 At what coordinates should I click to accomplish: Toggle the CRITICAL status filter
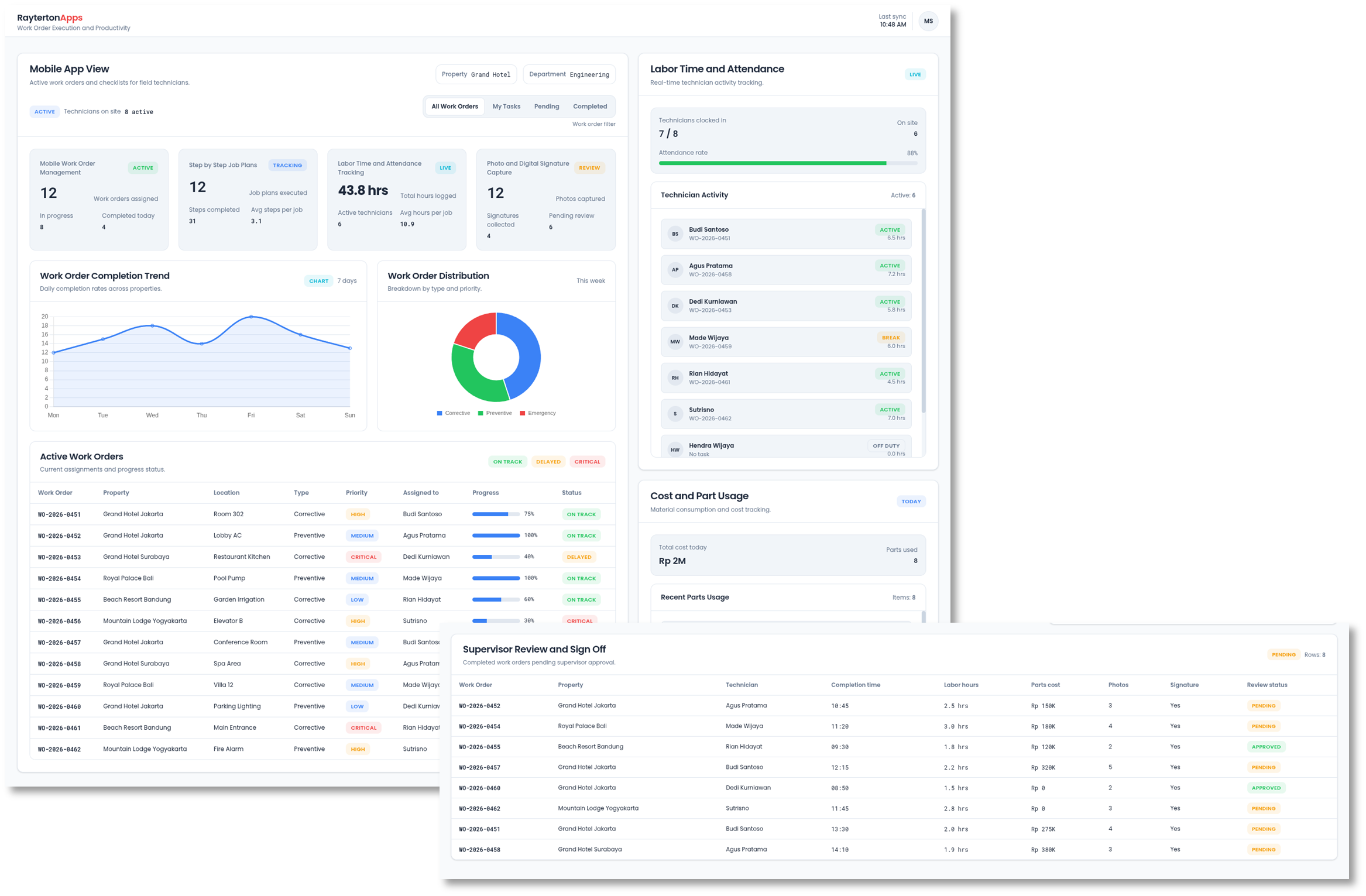587,461
